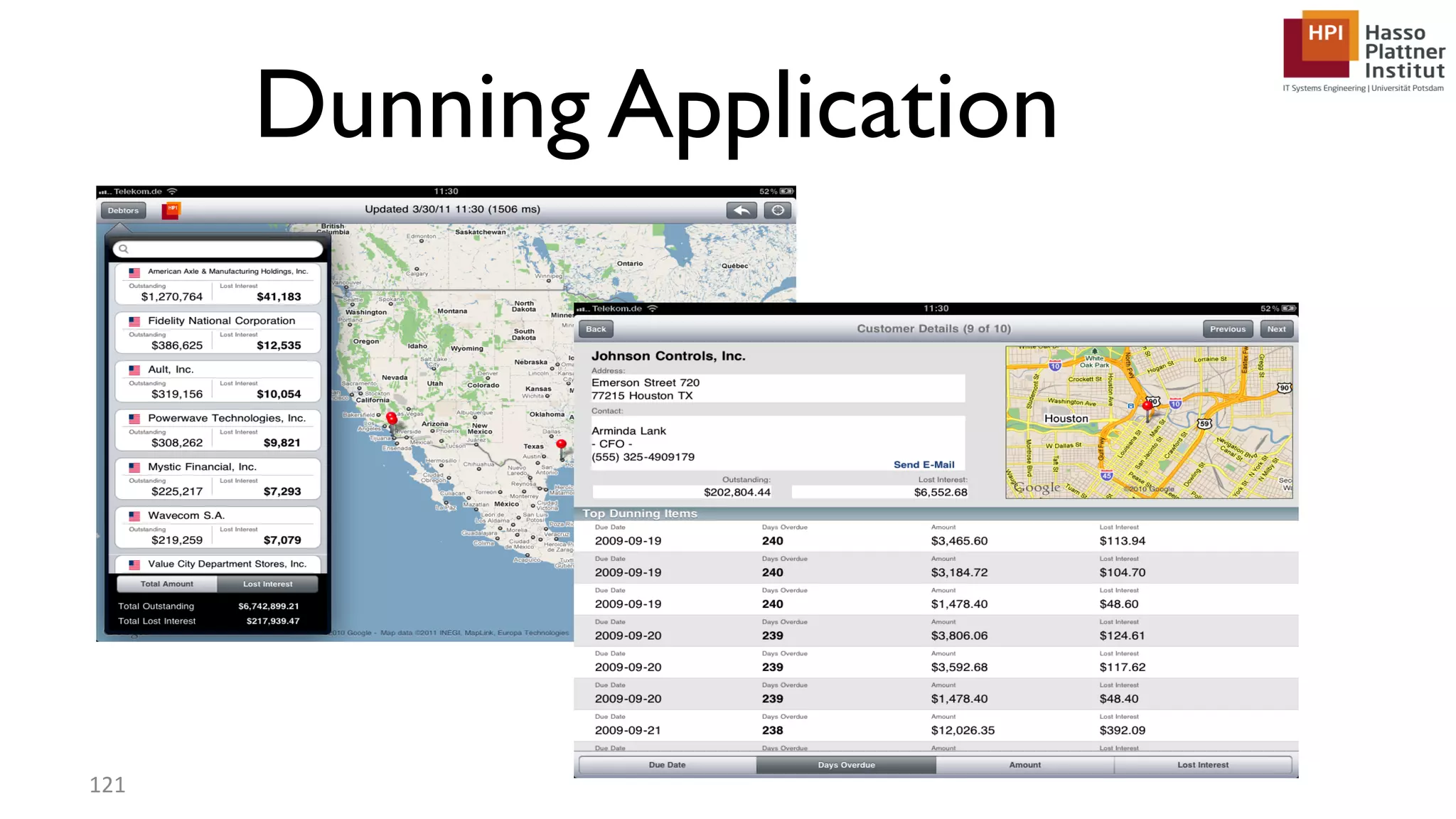Click Wi-Fi icon in map screen status bar
Screen dimensions: 1456x819
pos(172,191)
